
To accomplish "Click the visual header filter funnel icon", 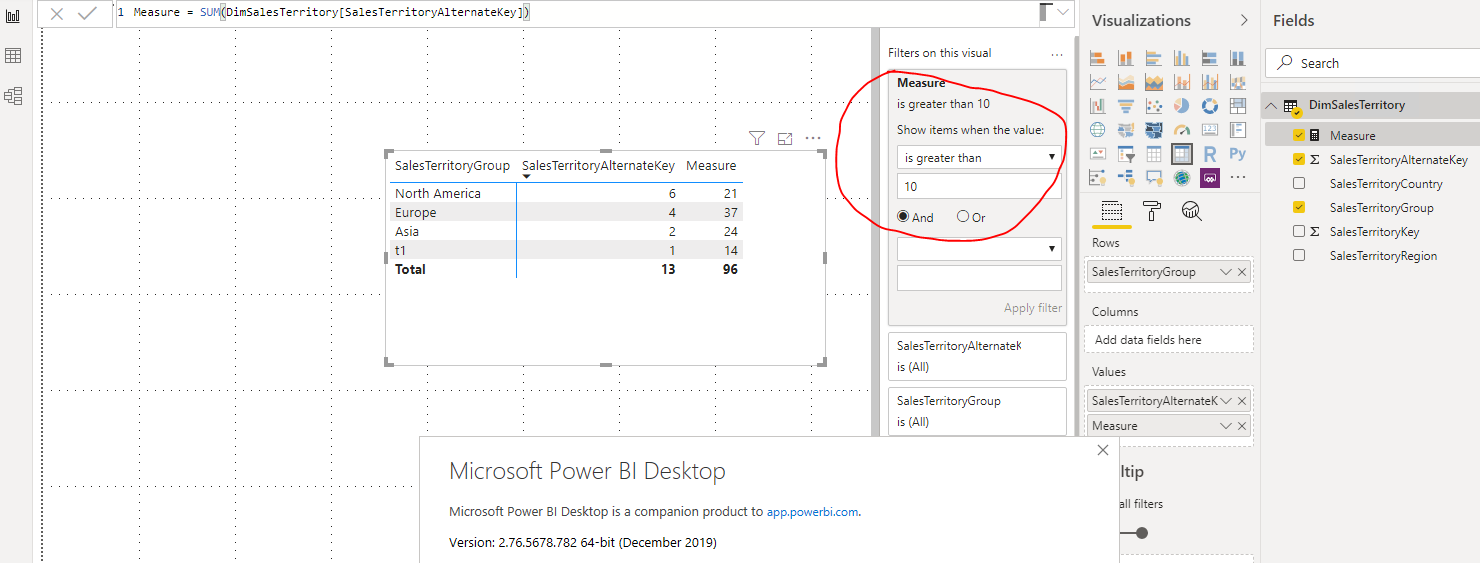I will [x=757, y=138].
